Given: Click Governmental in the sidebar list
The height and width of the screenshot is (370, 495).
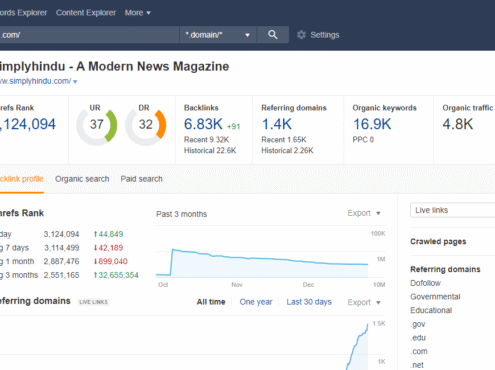Looking at the screenshot, I should tap(435, 297).
